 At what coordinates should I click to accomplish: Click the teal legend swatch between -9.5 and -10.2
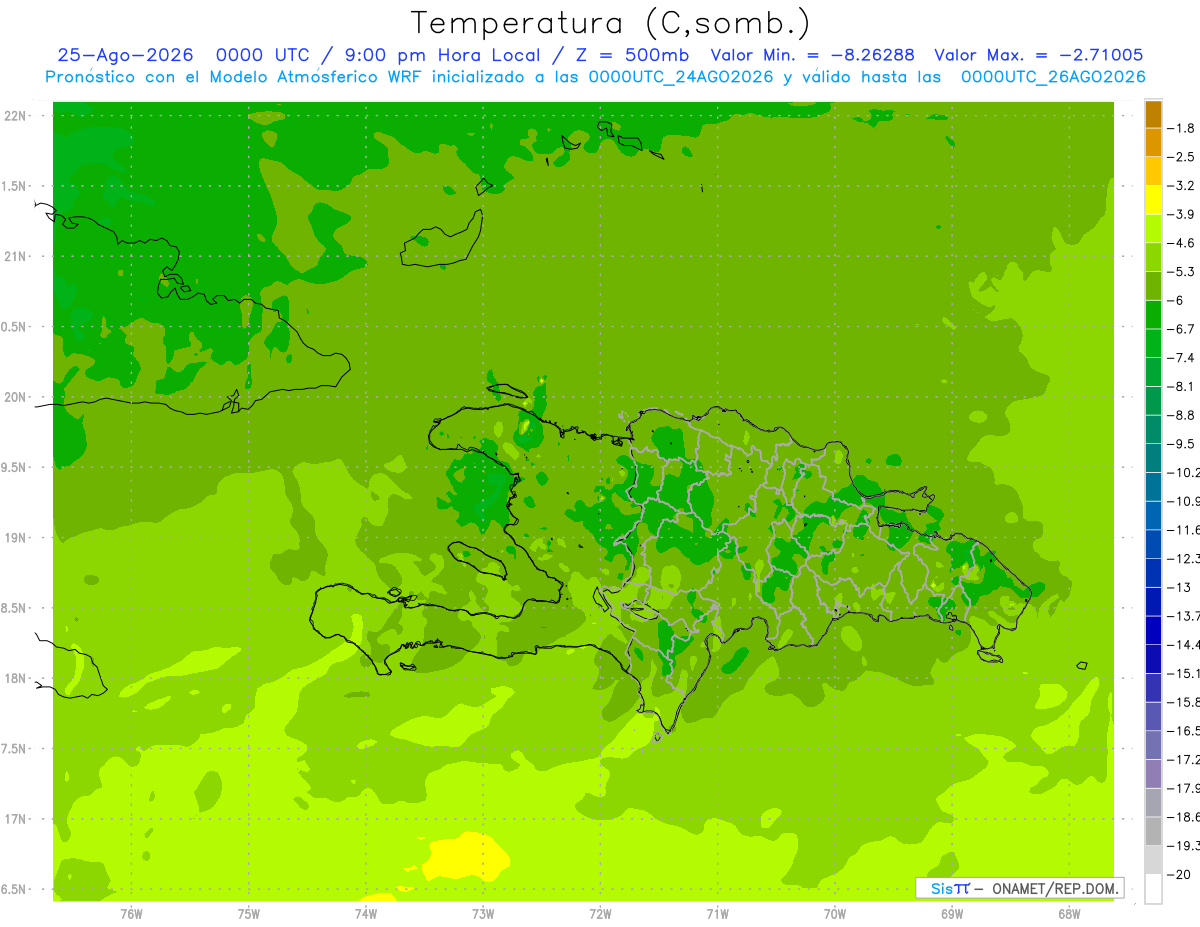[x=1153, y=458]
